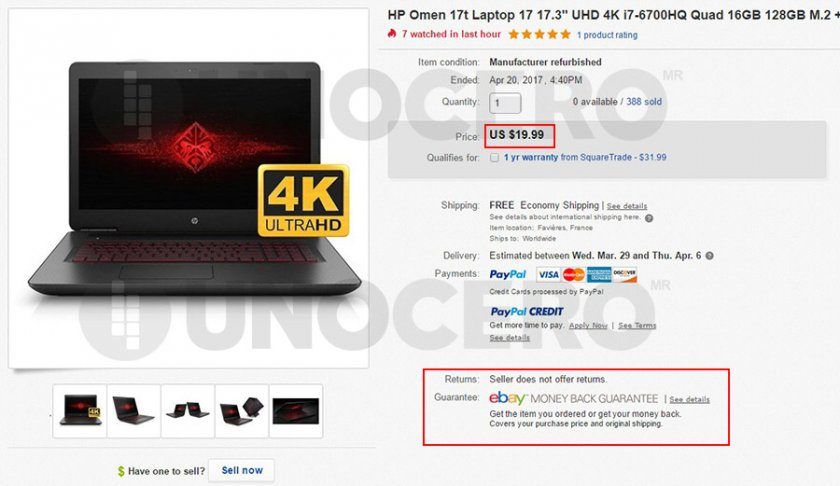Click the eBay Money Back Guarantee logo

[573, 399]
